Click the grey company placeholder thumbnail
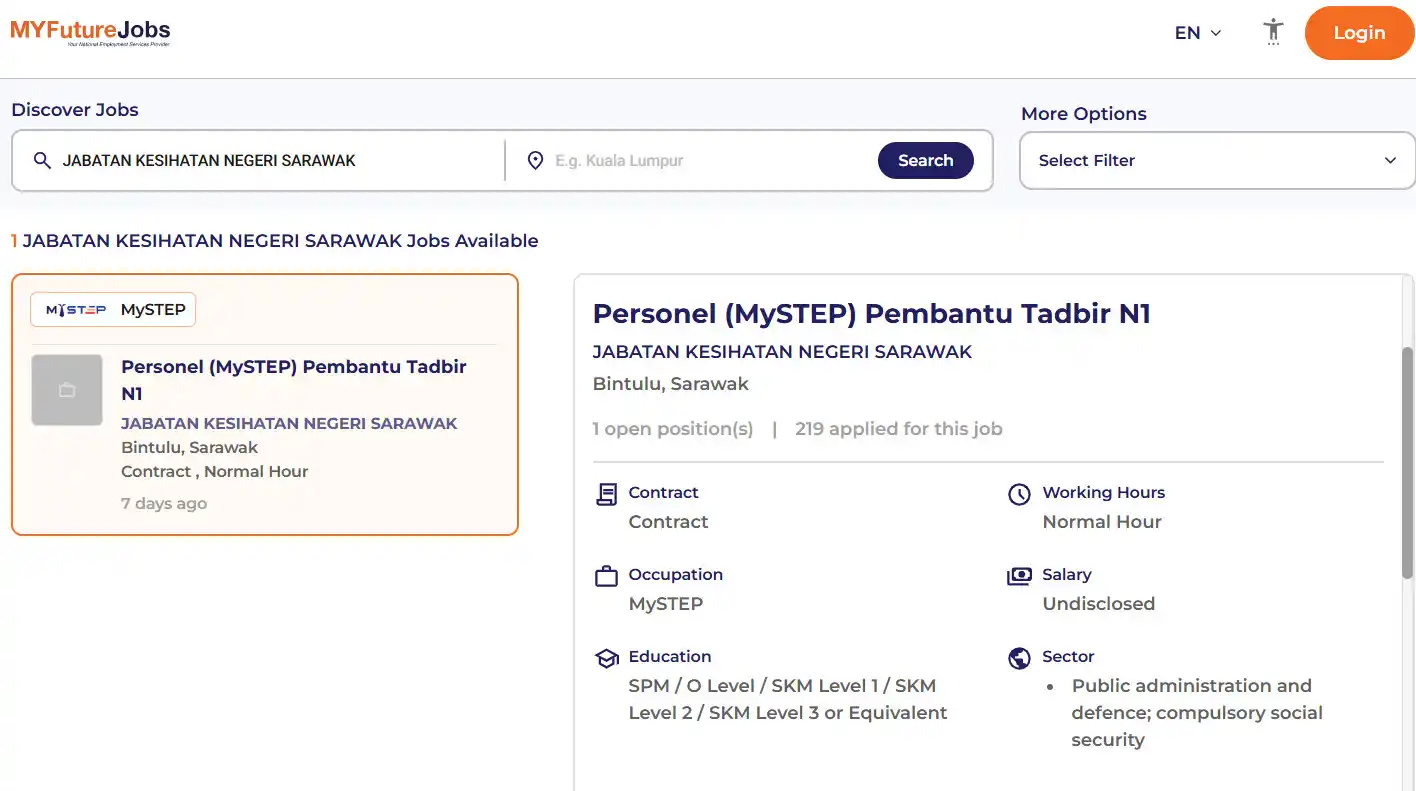This screenshot has width=1416, height=791. (x=67, y=390)
